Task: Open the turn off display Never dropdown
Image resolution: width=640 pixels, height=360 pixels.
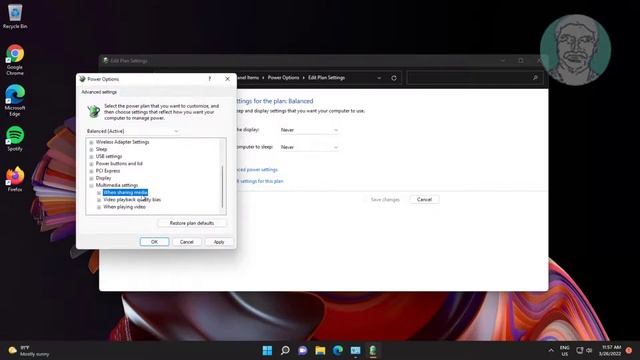Action: 309,130
